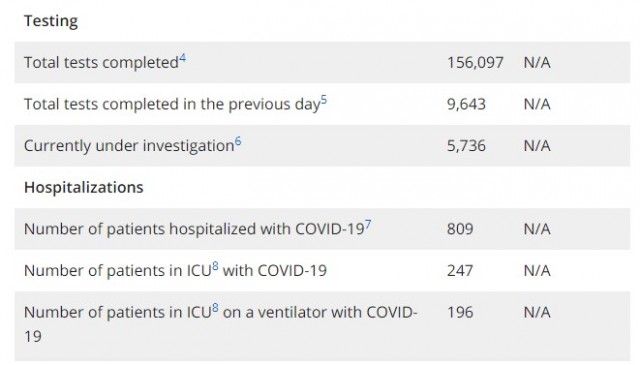This screenshot has width=640, height=365.
Task: Open footnote 8 in ventilator row
Action: (215, 308)
